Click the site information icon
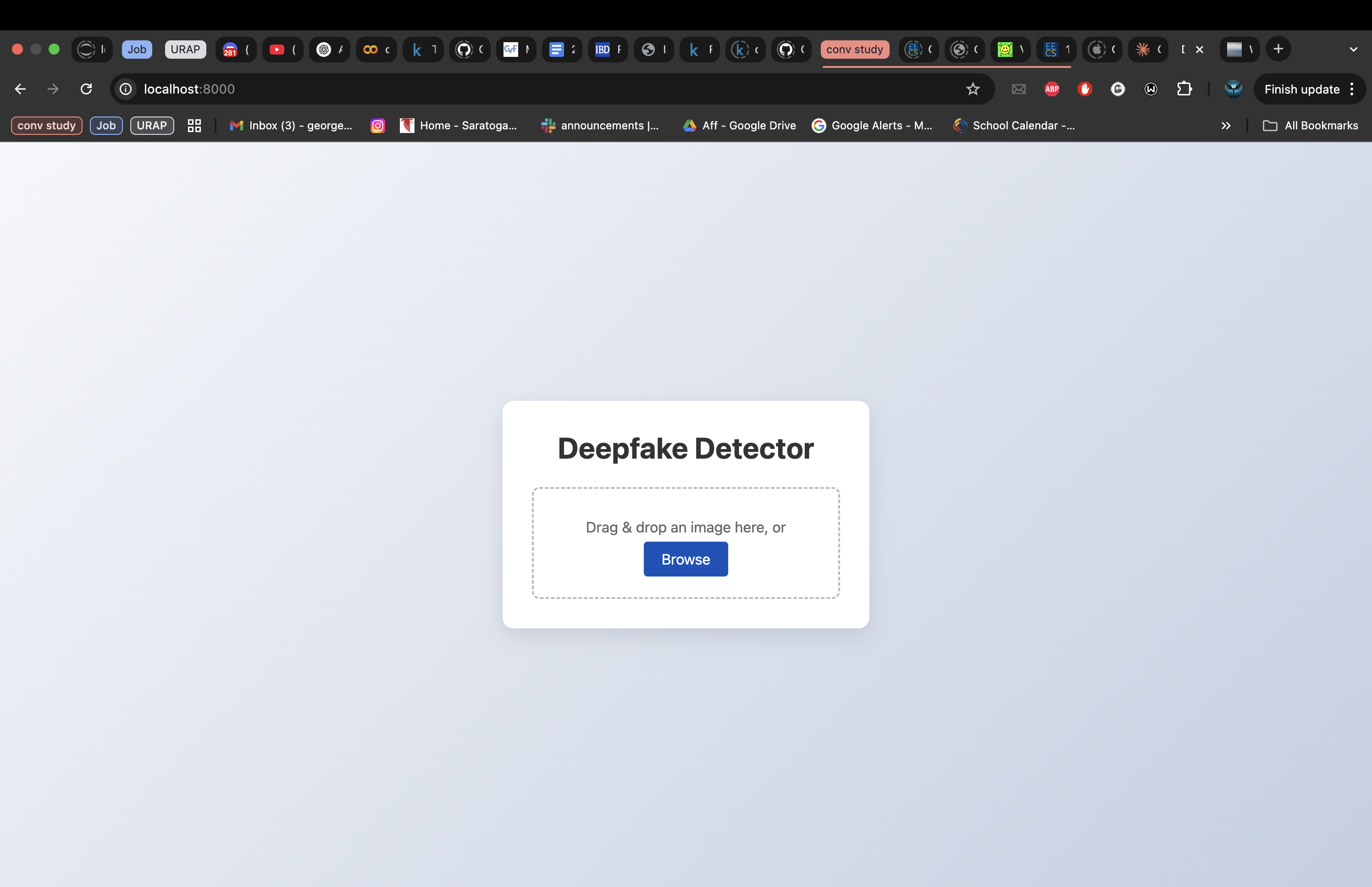This screenshot has height=887, width=1372. tap(126, 89)
